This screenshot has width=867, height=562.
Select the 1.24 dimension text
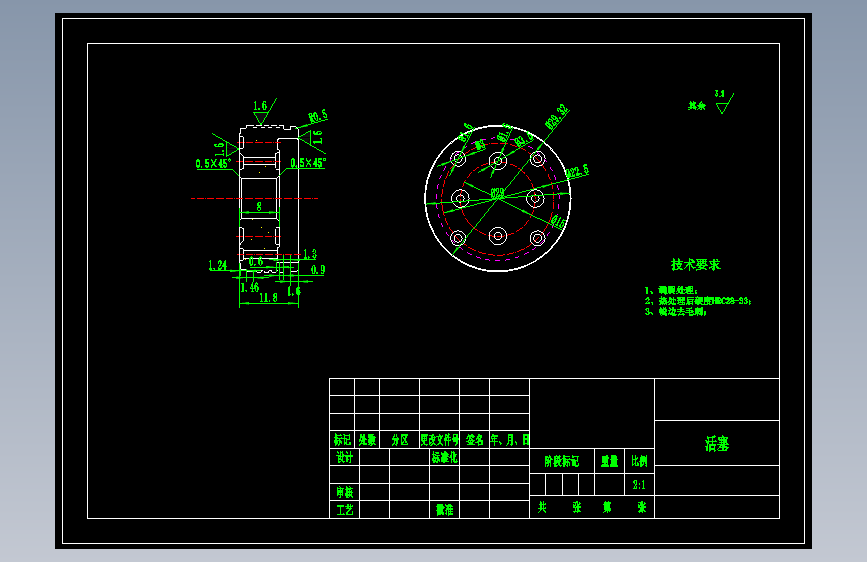coord(218,266)
